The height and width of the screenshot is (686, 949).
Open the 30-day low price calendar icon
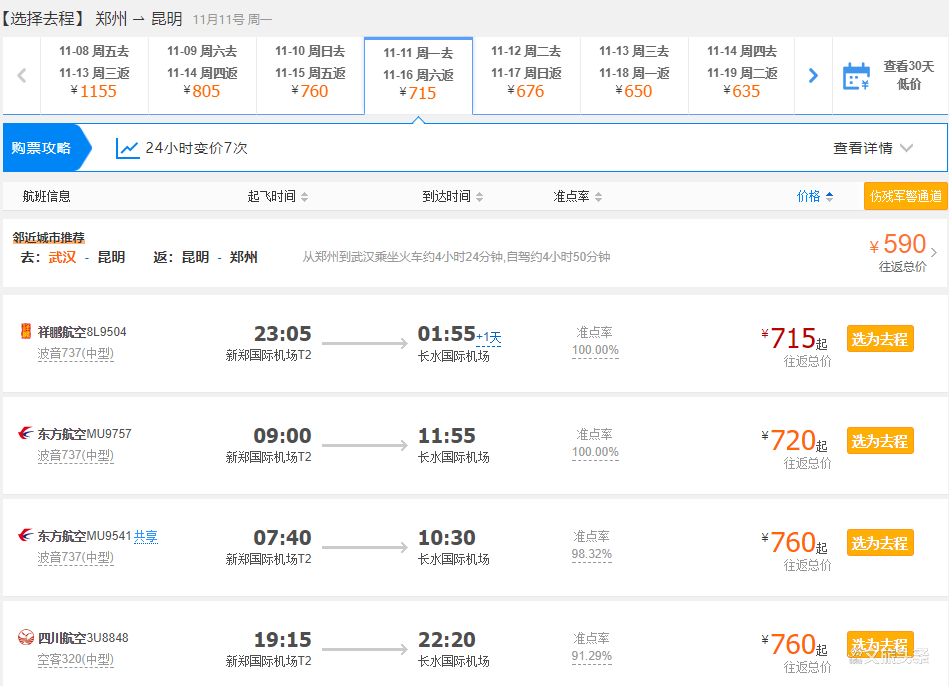[856, 76]
